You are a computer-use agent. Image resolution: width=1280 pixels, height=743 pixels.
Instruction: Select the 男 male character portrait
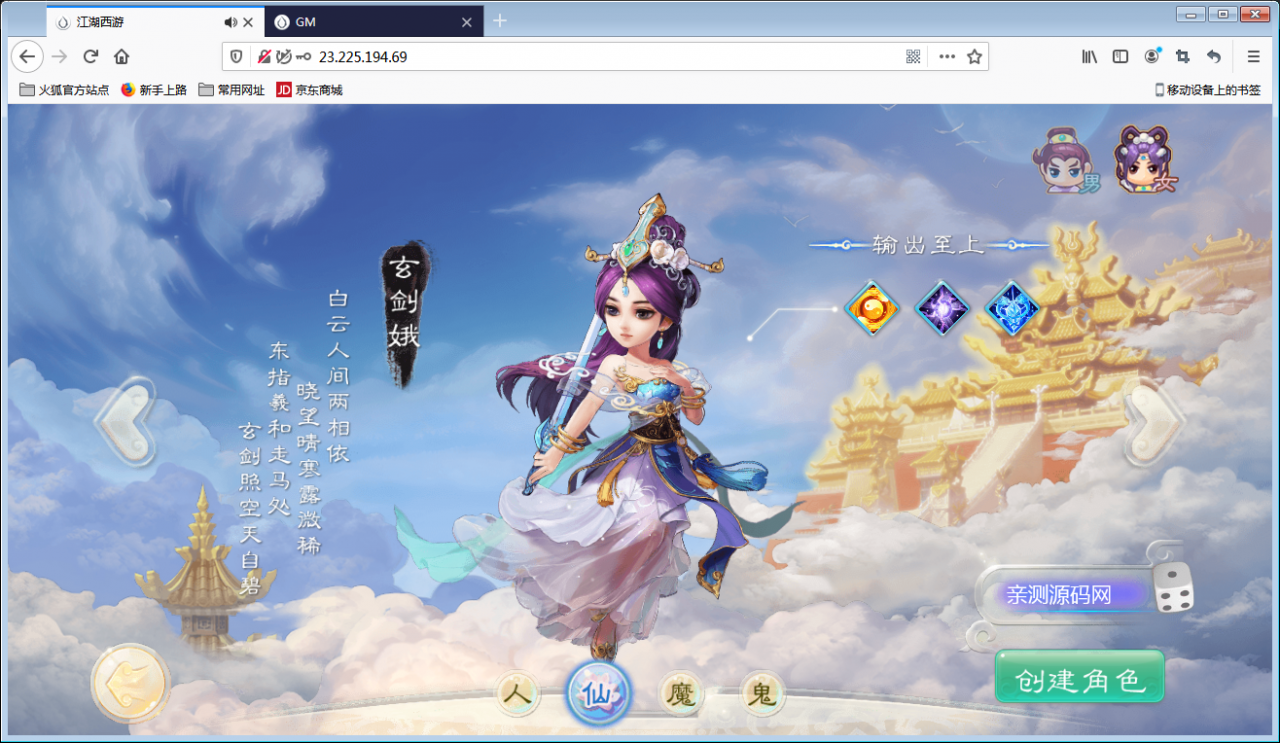[x=1068, y=157]
